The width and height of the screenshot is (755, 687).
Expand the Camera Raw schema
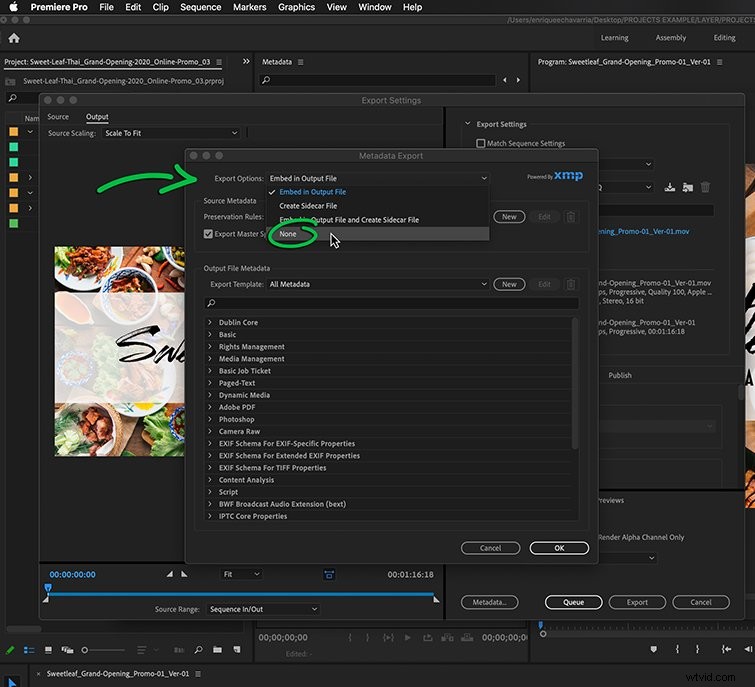click(x=210, y=431)
